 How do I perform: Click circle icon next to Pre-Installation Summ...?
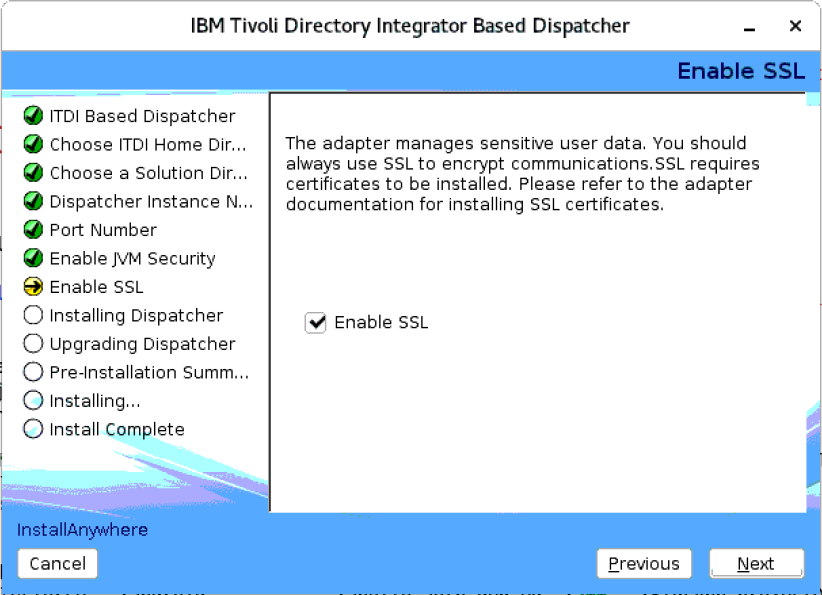pos(33,372)
